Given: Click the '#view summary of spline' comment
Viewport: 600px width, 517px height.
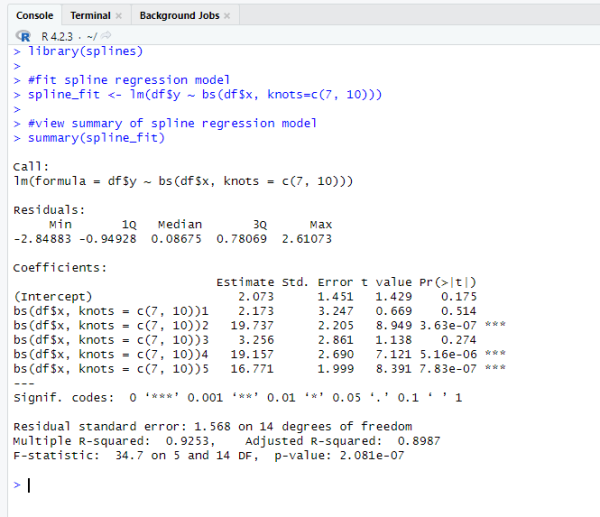Looking at the screenshot, I should 172,123.
